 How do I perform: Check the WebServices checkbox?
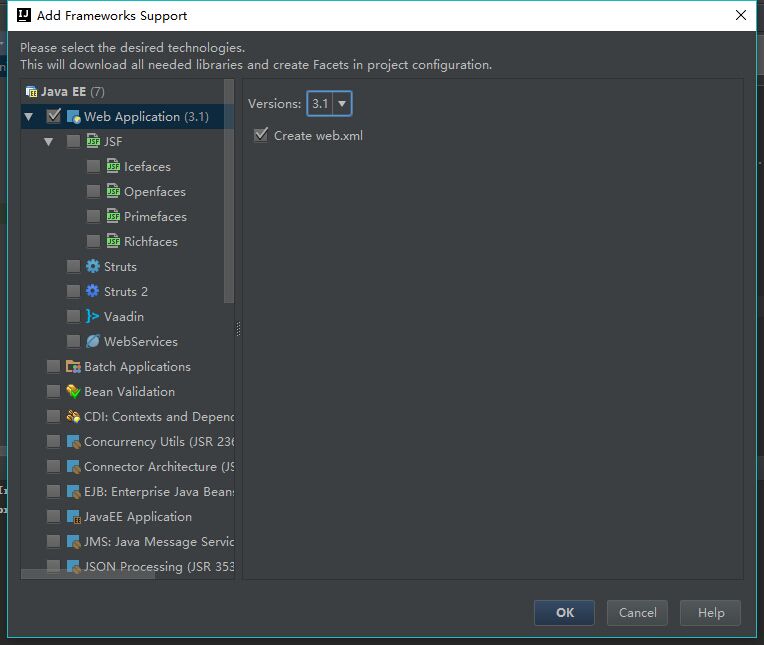73,341
